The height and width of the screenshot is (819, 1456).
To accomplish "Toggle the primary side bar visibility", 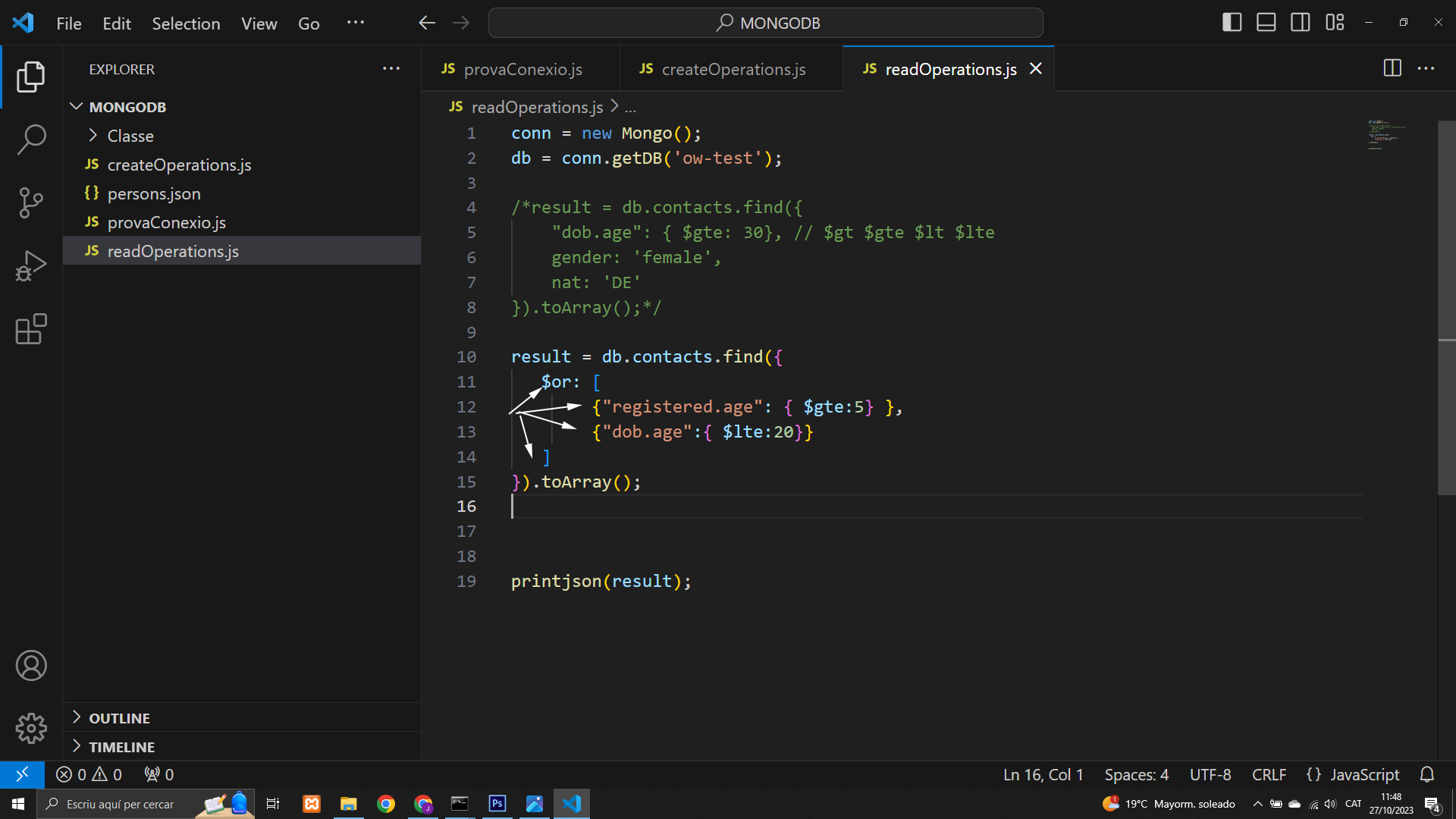I will tap(1232, 23).
